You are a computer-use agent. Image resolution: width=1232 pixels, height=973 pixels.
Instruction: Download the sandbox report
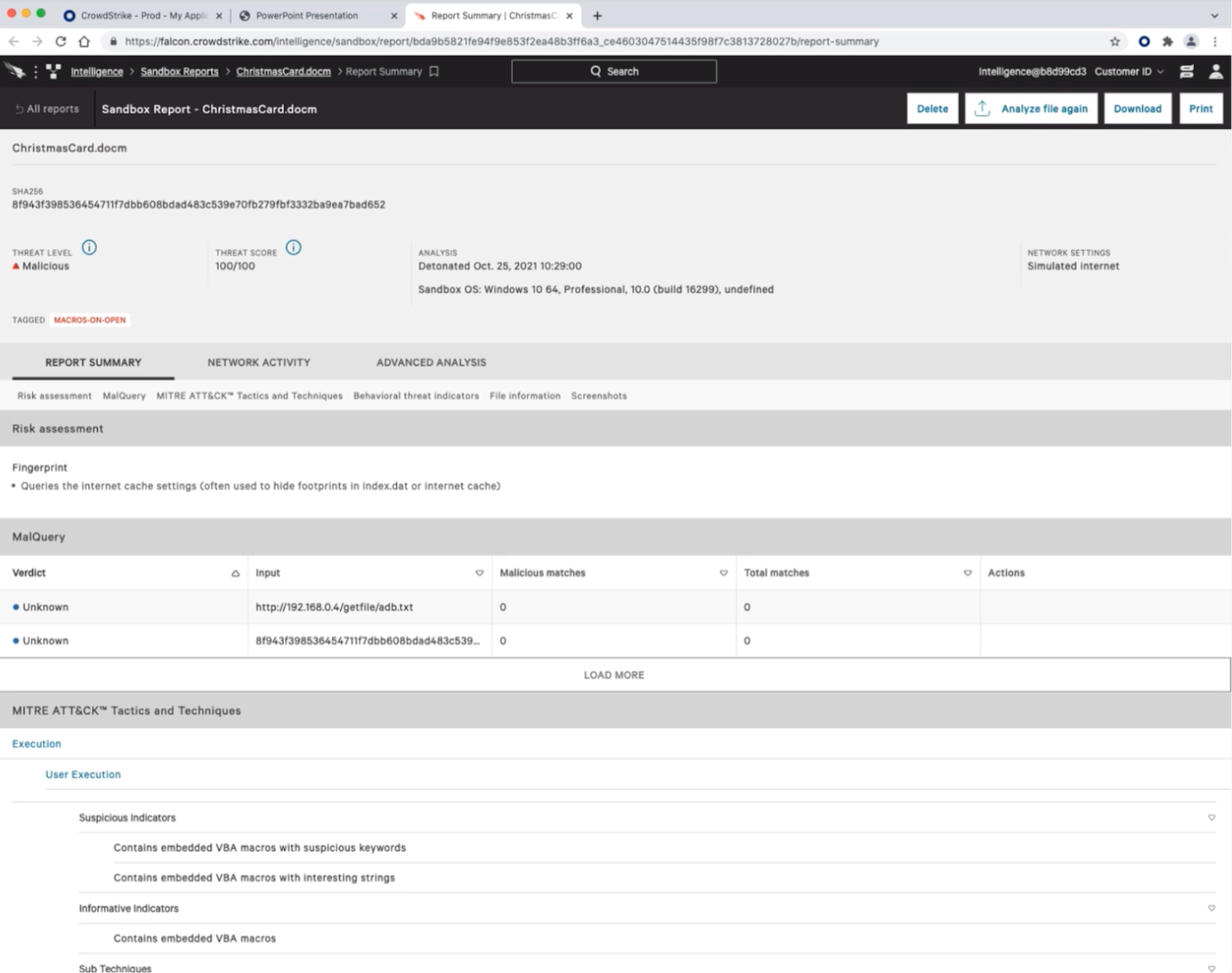coord(1137,109)
